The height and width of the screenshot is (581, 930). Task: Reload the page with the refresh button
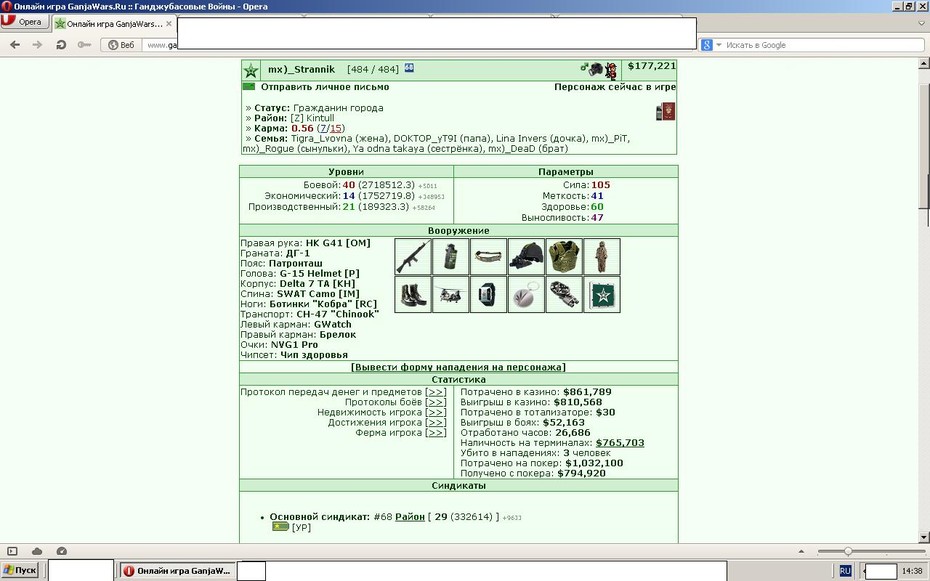pos(60,44)
